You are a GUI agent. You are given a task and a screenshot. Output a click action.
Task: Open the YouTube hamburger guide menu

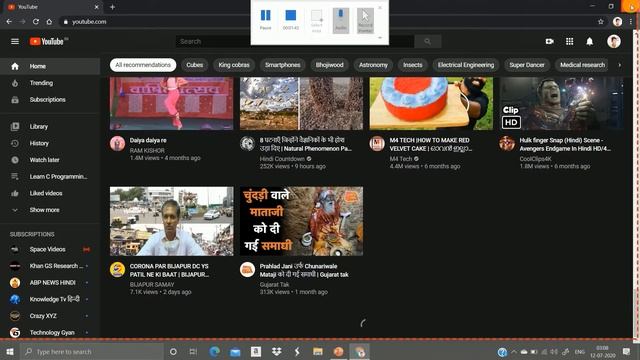click(15, 41)
